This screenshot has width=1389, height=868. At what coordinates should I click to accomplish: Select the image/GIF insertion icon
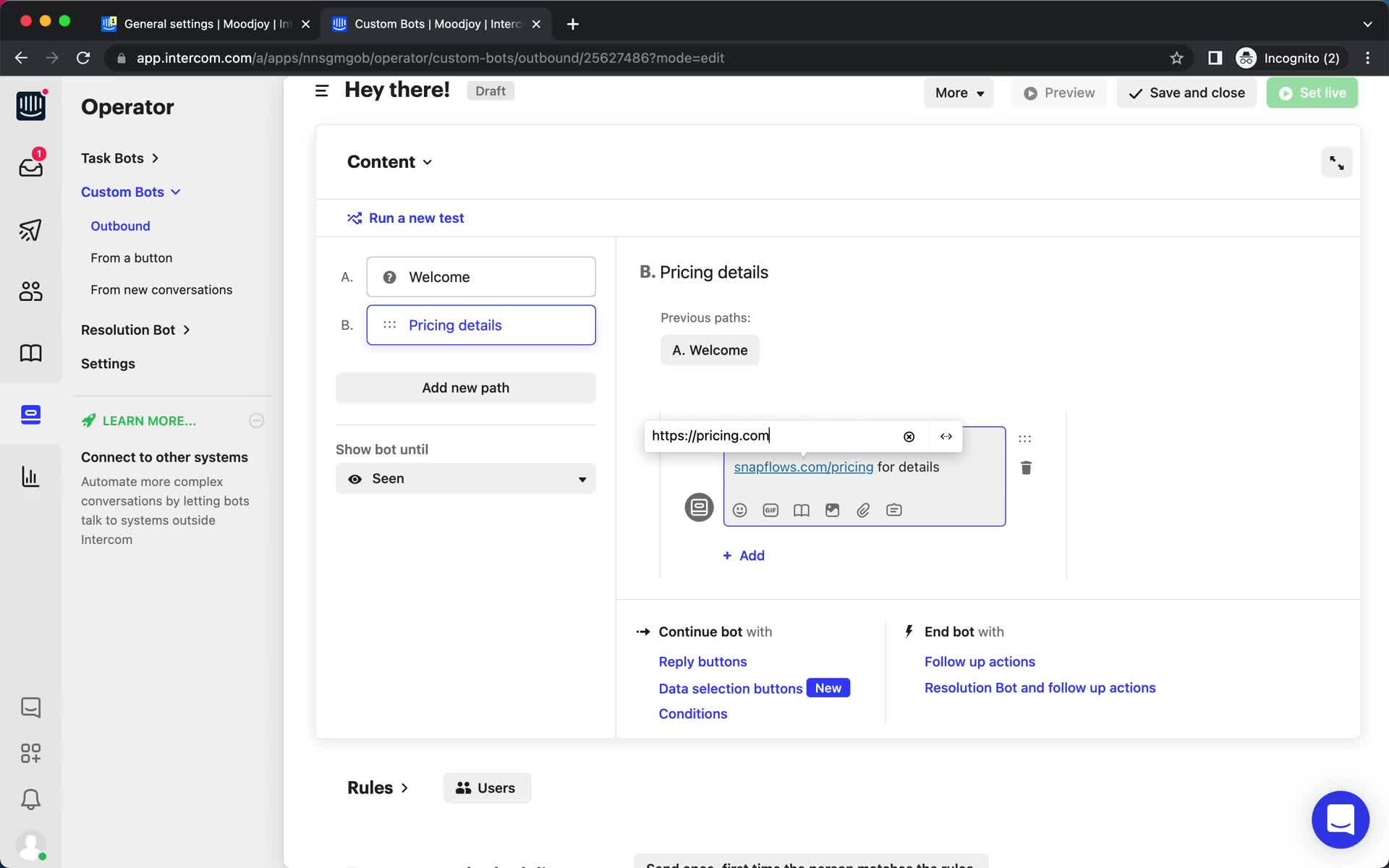832,510
